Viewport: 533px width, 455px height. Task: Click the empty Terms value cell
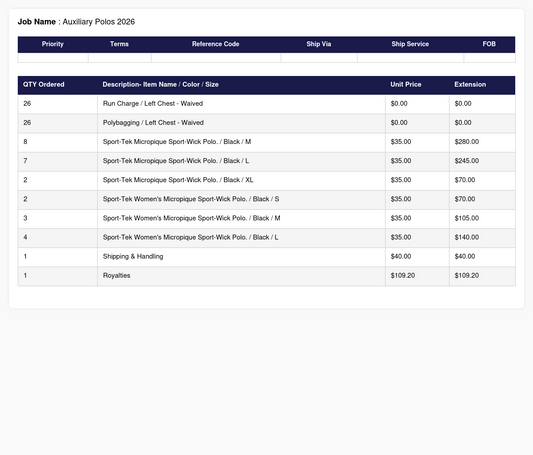tap(120, 58)
